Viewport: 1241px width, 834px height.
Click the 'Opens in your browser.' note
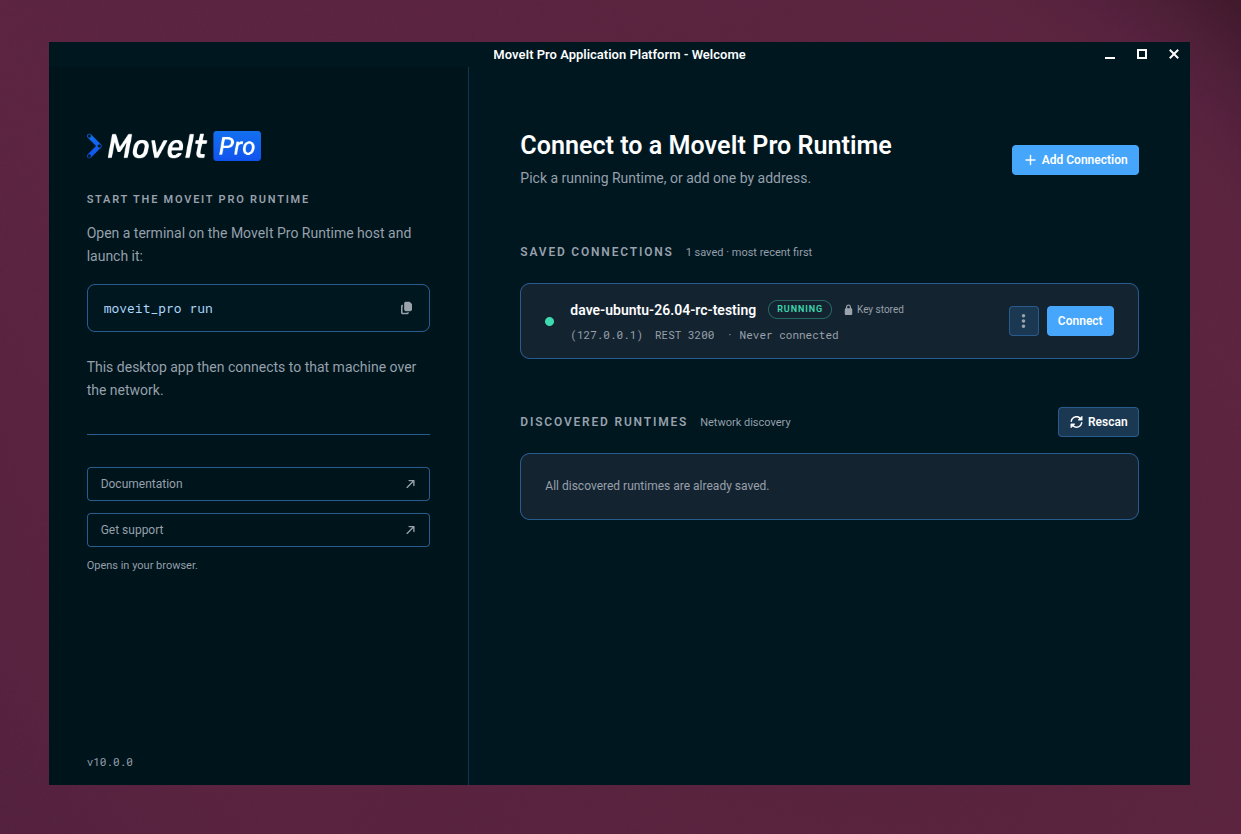point(142,565)
